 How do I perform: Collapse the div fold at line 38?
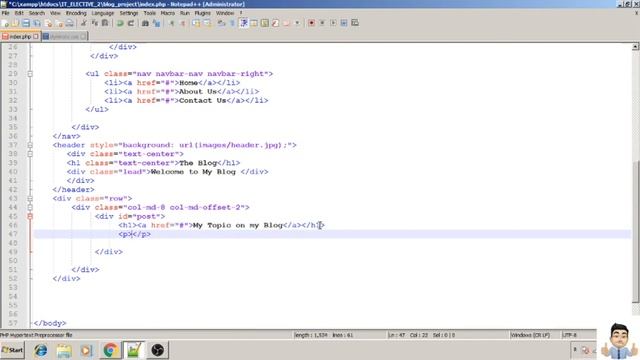pos(30,154)
